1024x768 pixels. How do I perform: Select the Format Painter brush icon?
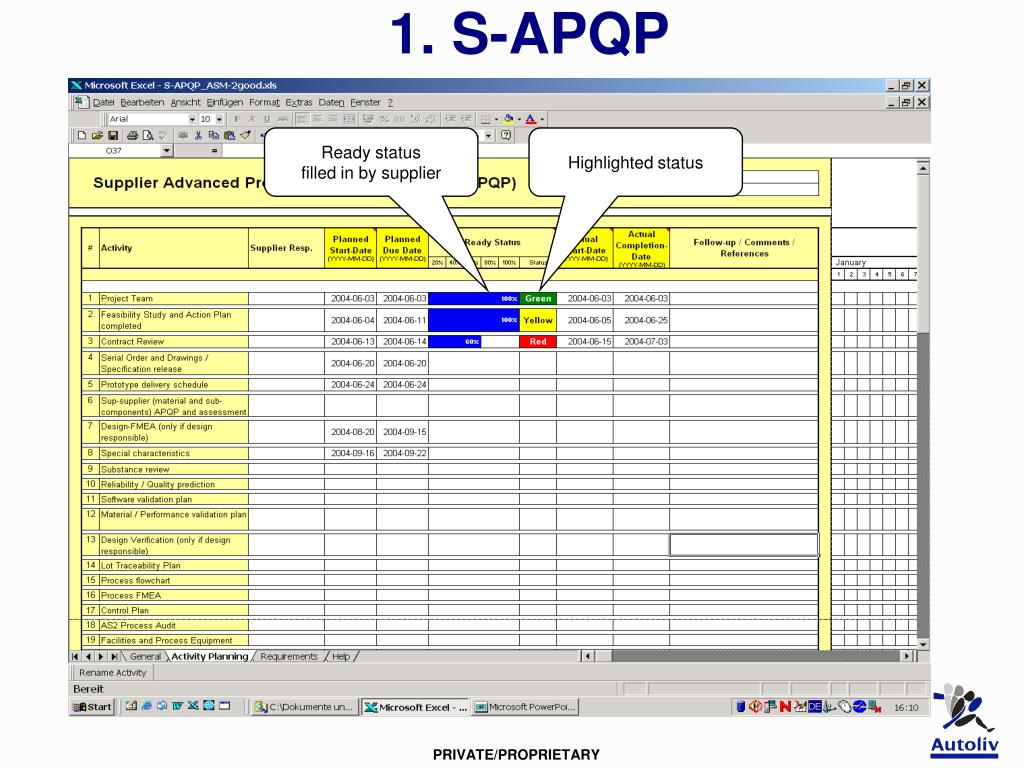click(x=245, y=135)
